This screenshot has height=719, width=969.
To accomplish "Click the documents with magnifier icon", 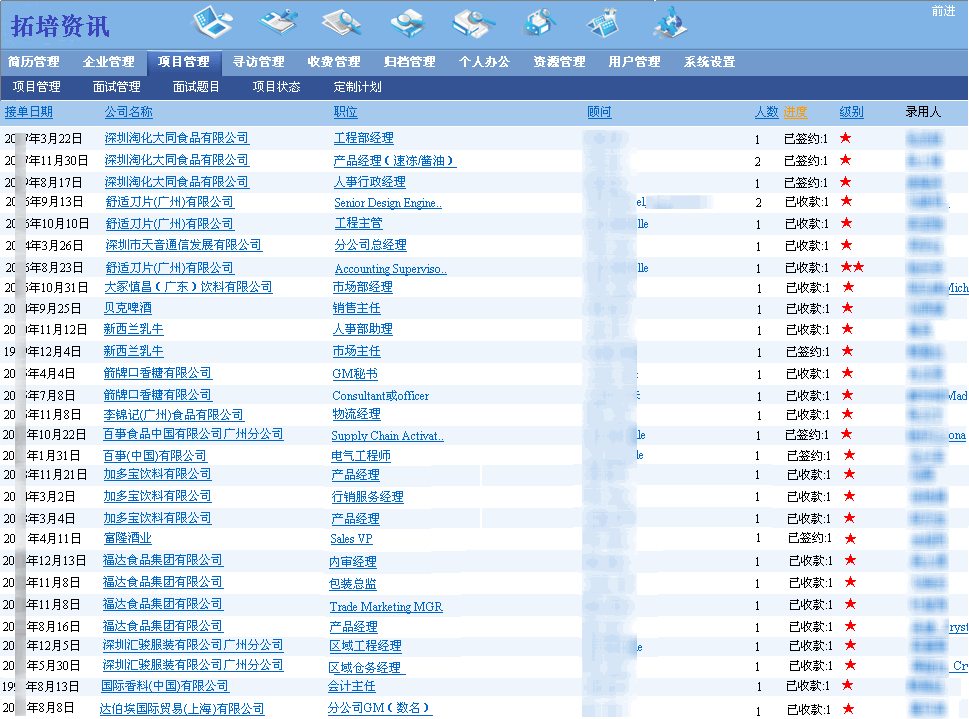I will click(342, 22).
